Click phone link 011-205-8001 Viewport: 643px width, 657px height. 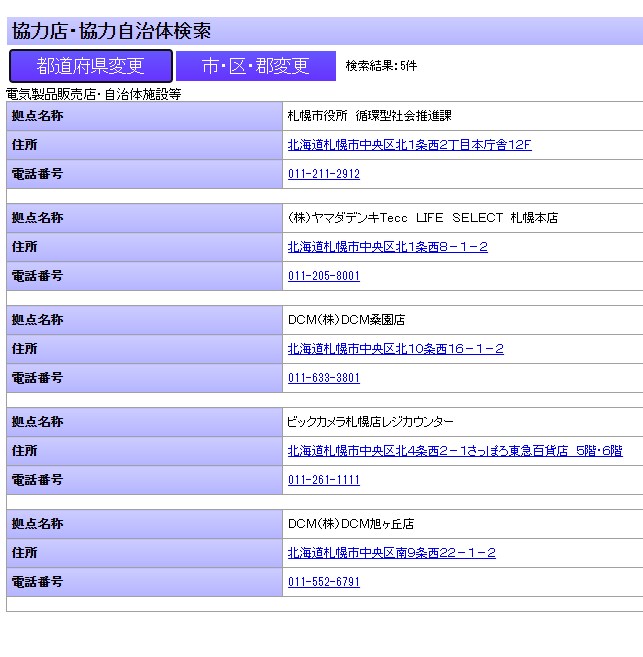(x=323, y=276)
